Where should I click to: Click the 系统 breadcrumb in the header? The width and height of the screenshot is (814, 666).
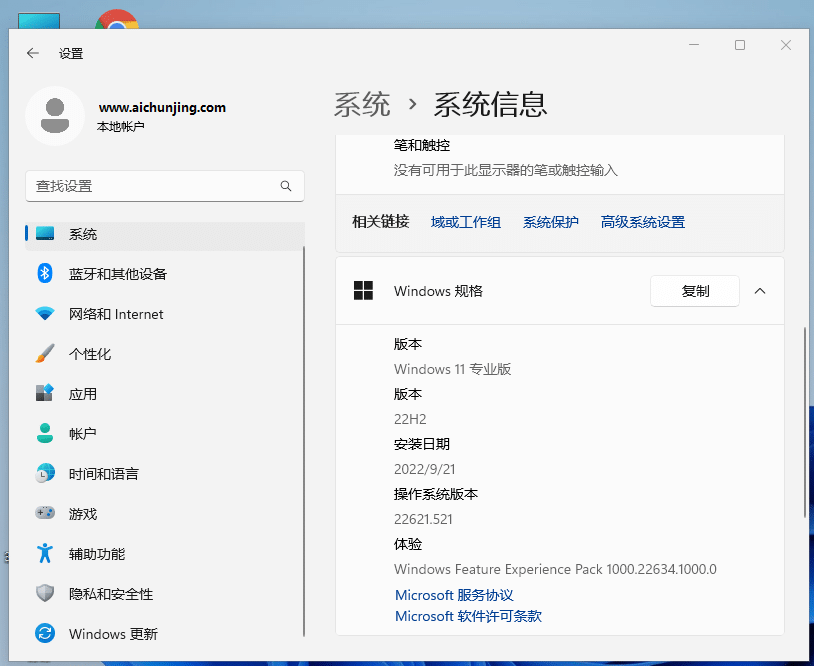coord(362,104)
